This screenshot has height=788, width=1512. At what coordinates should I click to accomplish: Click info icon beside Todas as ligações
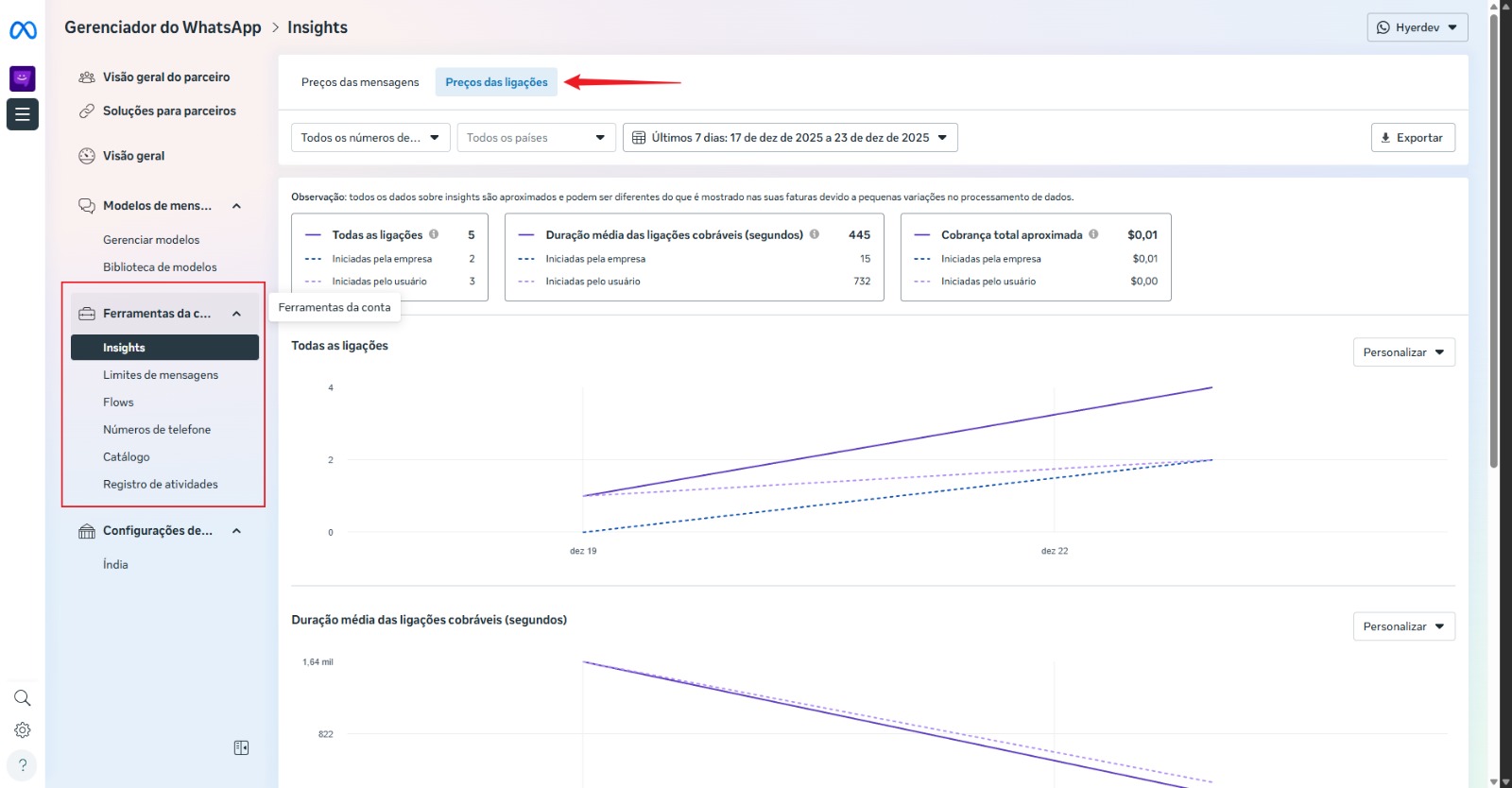(434, 234)
